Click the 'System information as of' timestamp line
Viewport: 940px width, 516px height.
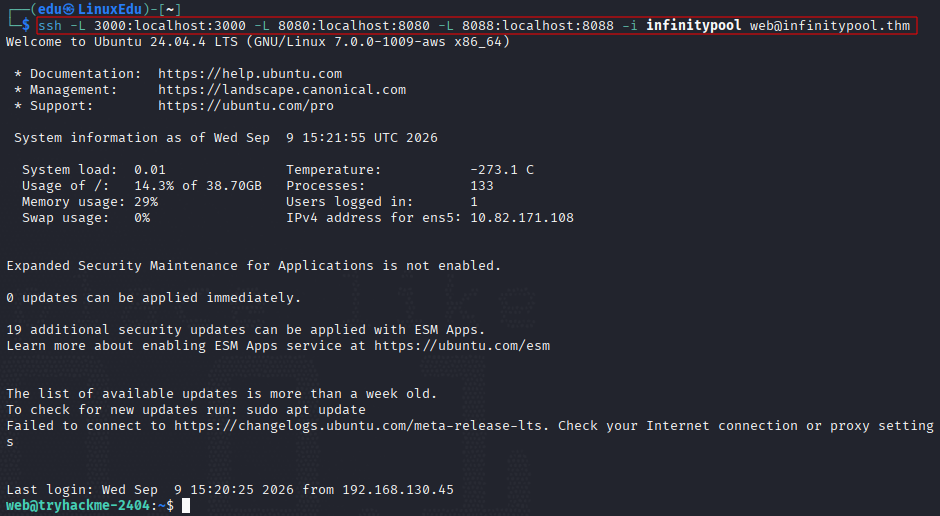coord(226,138)
